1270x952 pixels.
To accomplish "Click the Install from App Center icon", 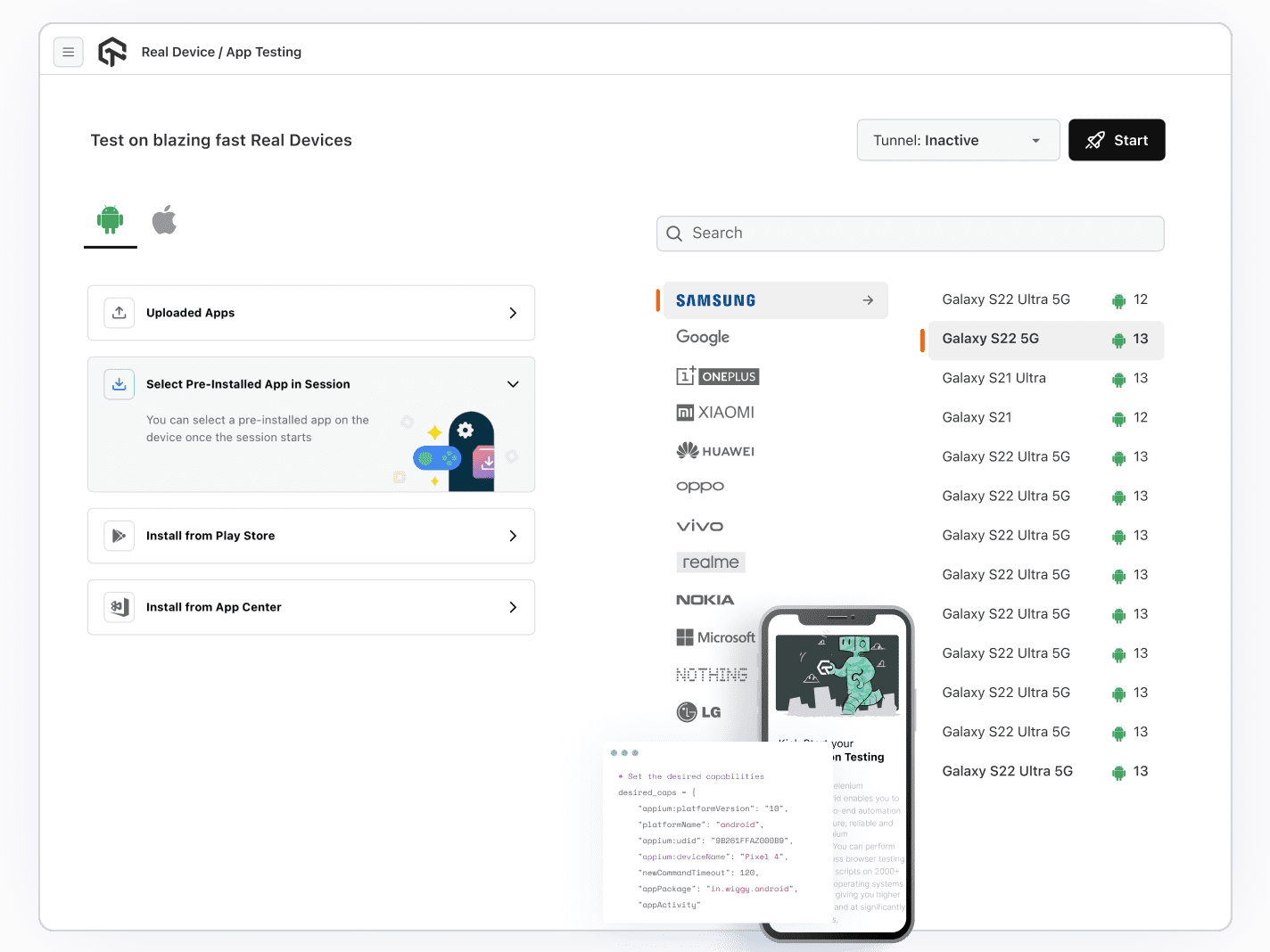I will (119, 607).
